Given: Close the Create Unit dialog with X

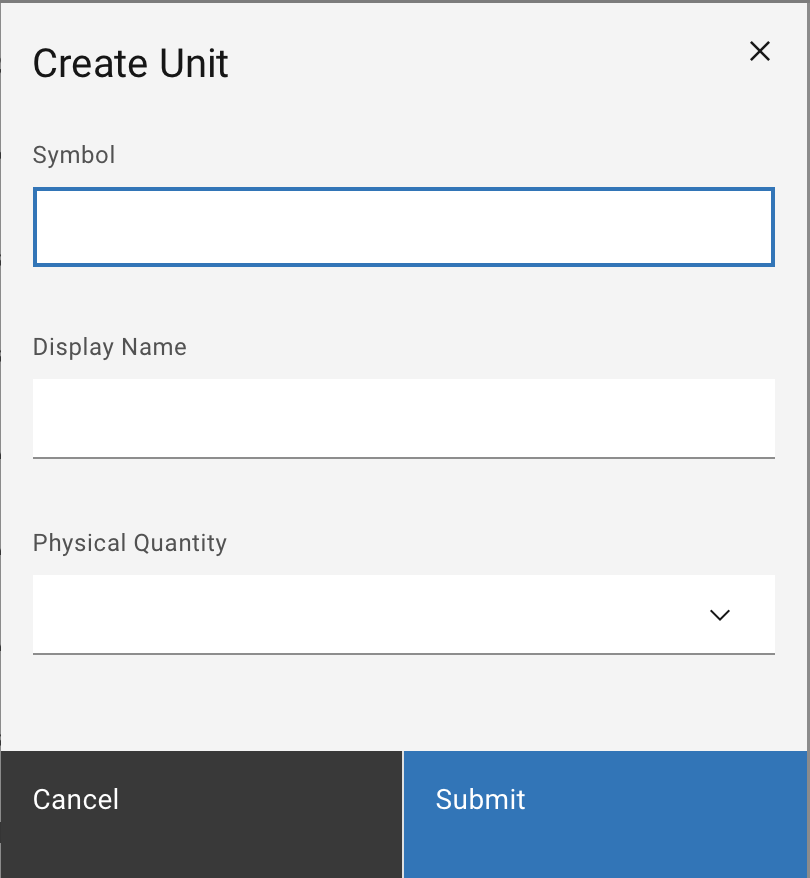Looking at the screenshot, I should point(760,52).
